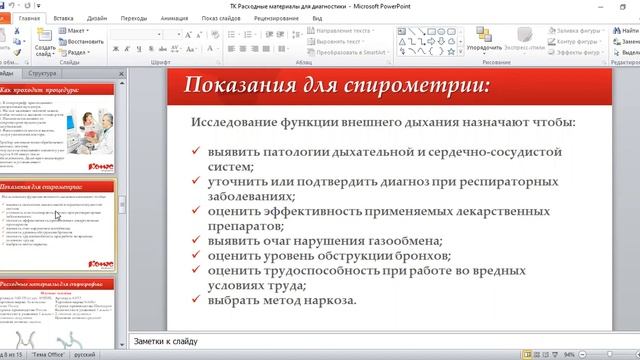This screenshot has width=640, height=360.
Task: Clear all formatting with the eraser icon
Action: click(215, 35)
